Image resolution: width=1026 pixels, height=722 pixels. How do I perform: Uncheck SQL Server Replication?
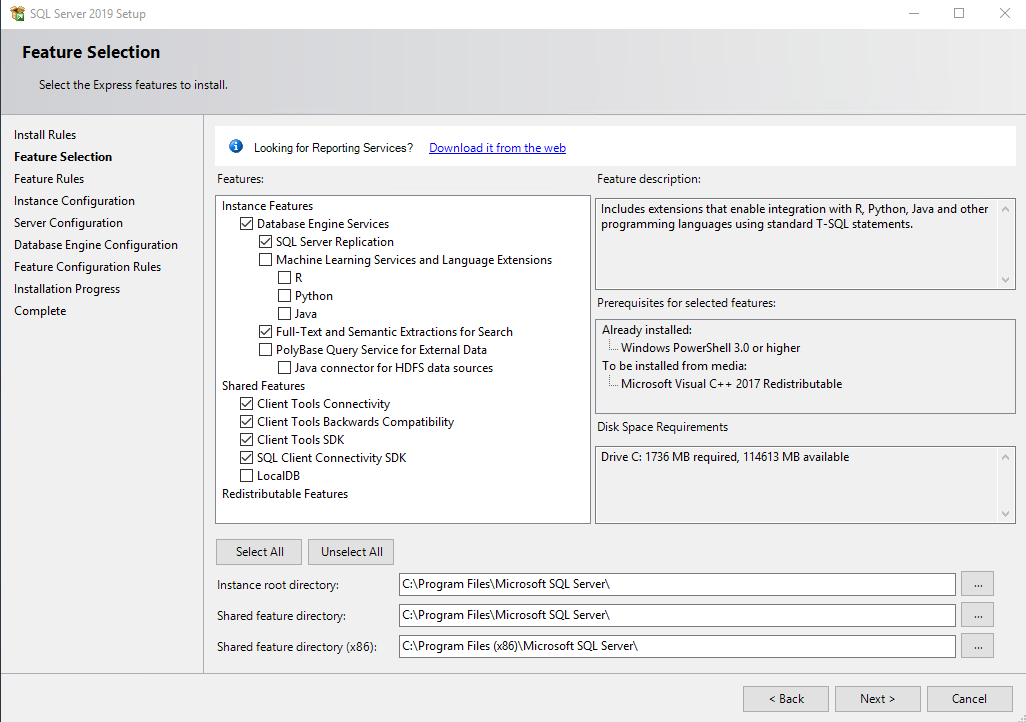point(266,242)
